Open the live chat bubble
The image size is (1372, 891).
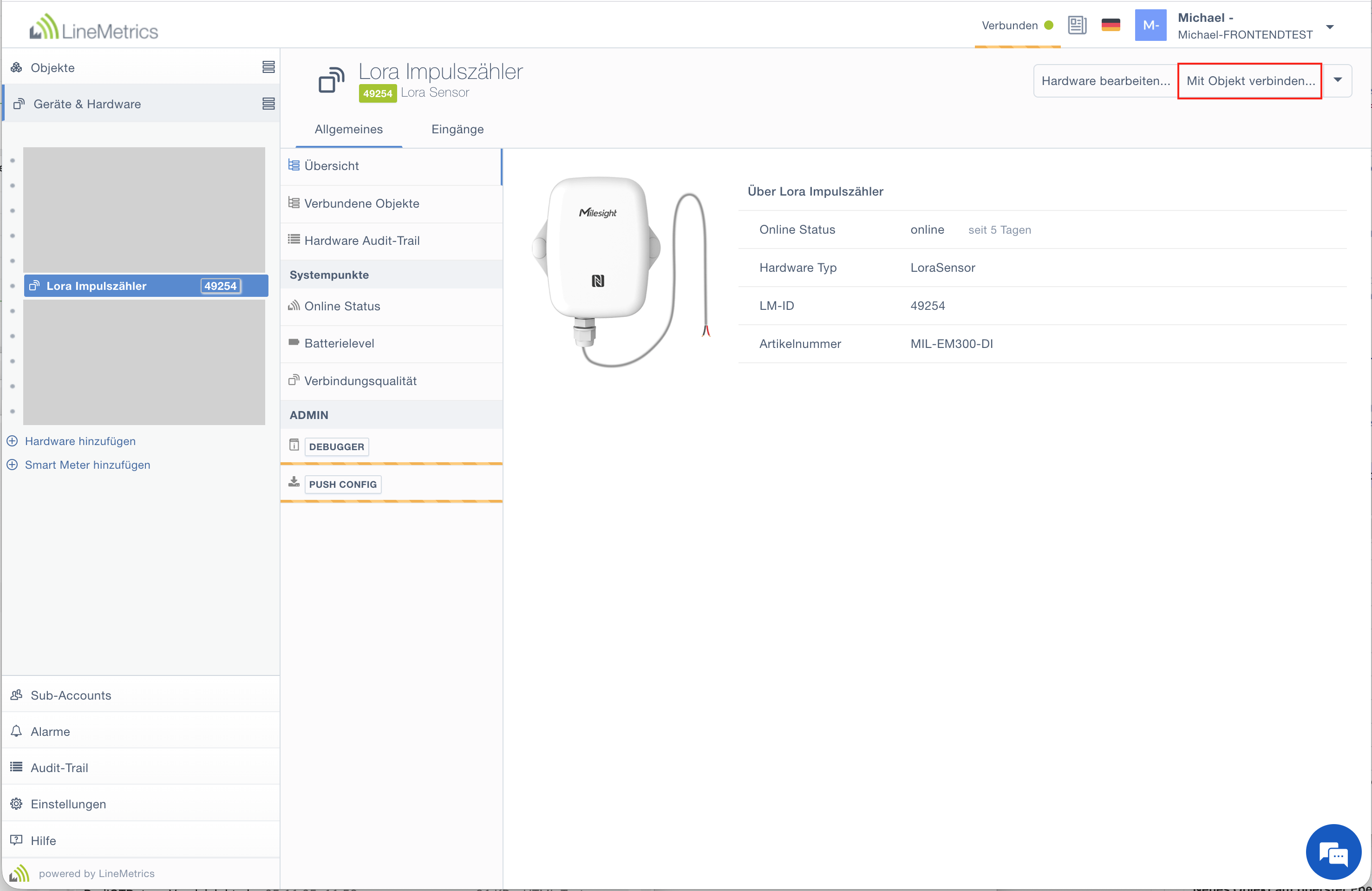(x=1333, y=851)
